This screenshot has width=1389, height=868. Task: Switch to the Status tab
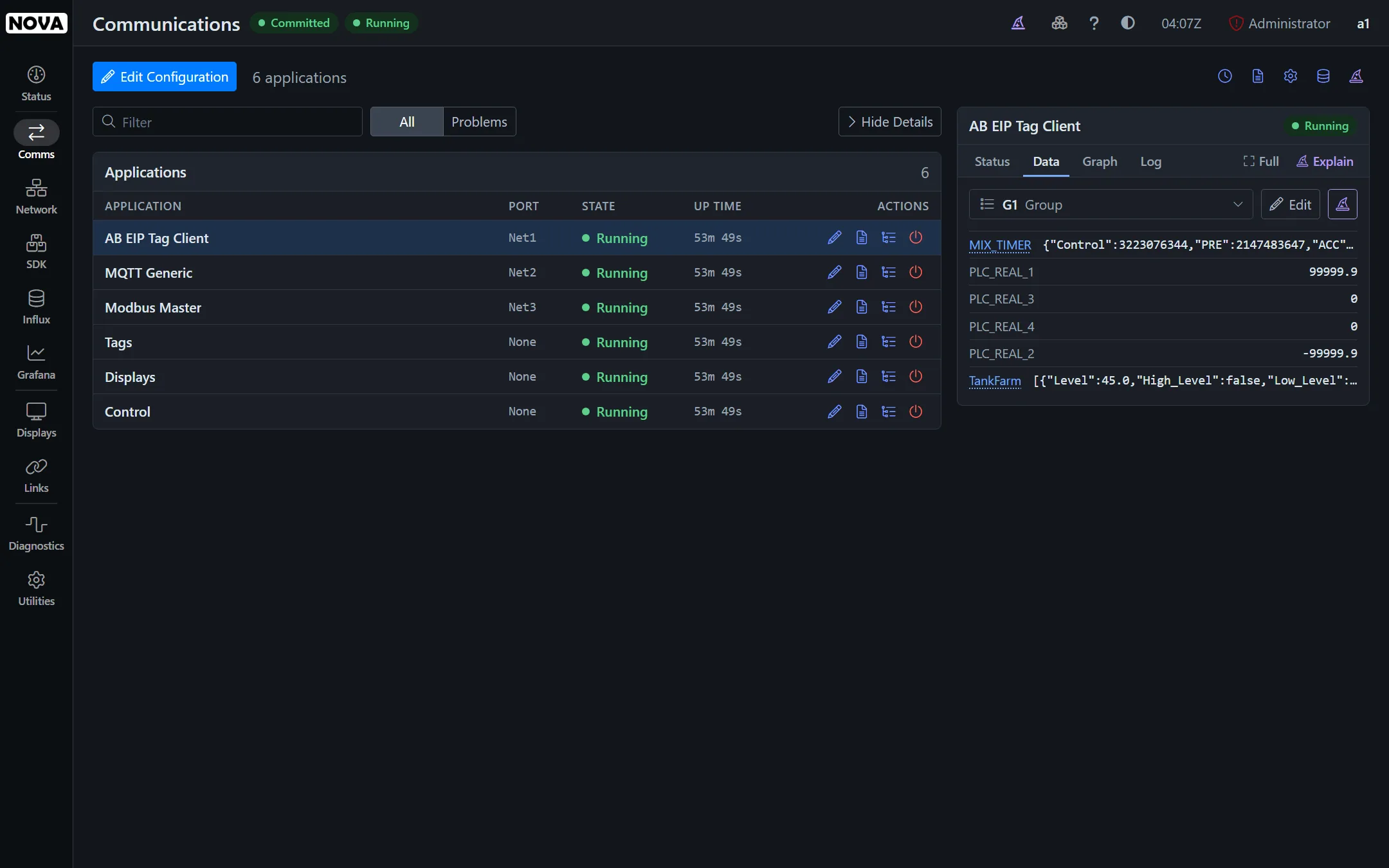(992, 161)
